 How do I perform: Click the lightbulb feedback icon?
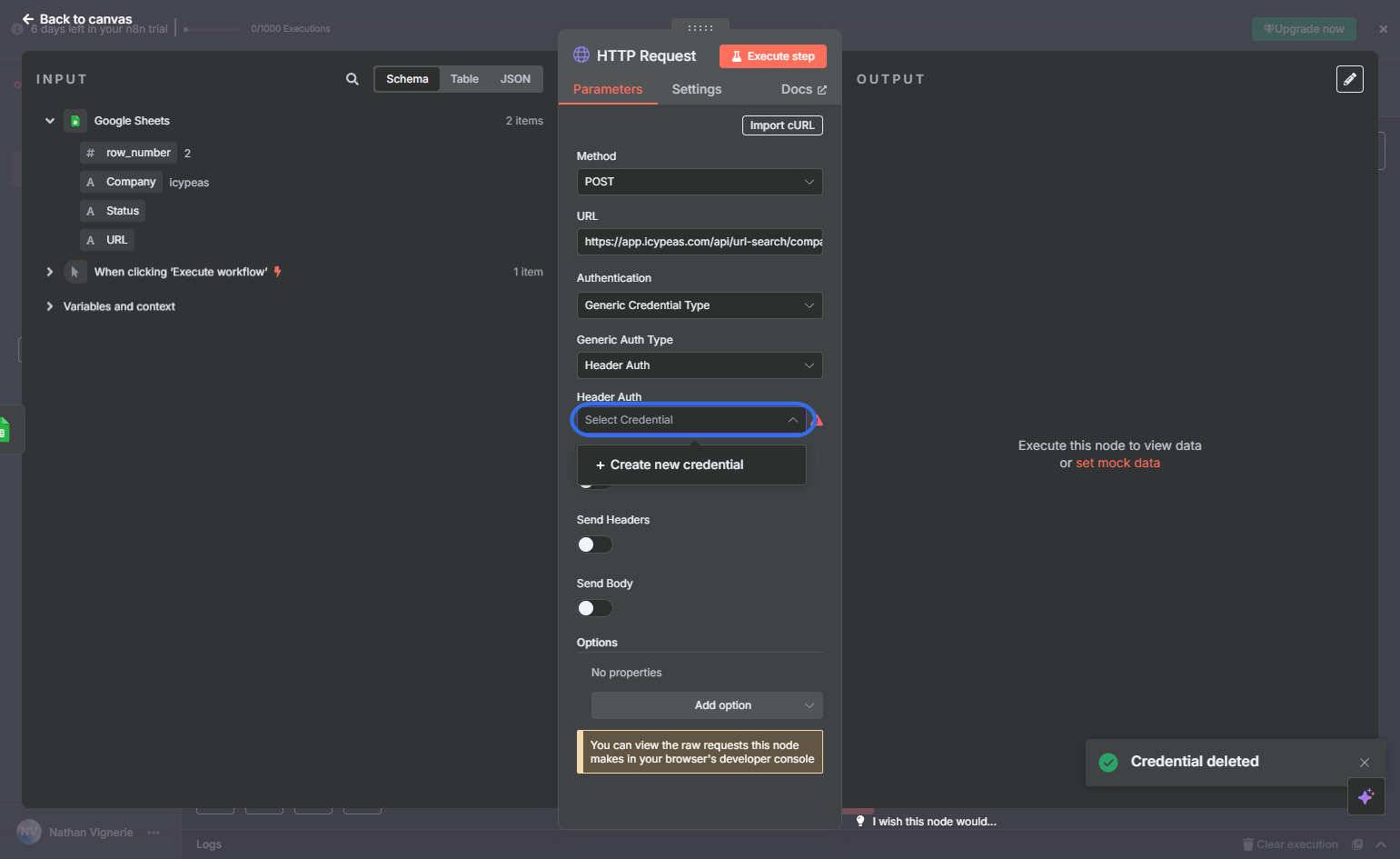point(860,821)
